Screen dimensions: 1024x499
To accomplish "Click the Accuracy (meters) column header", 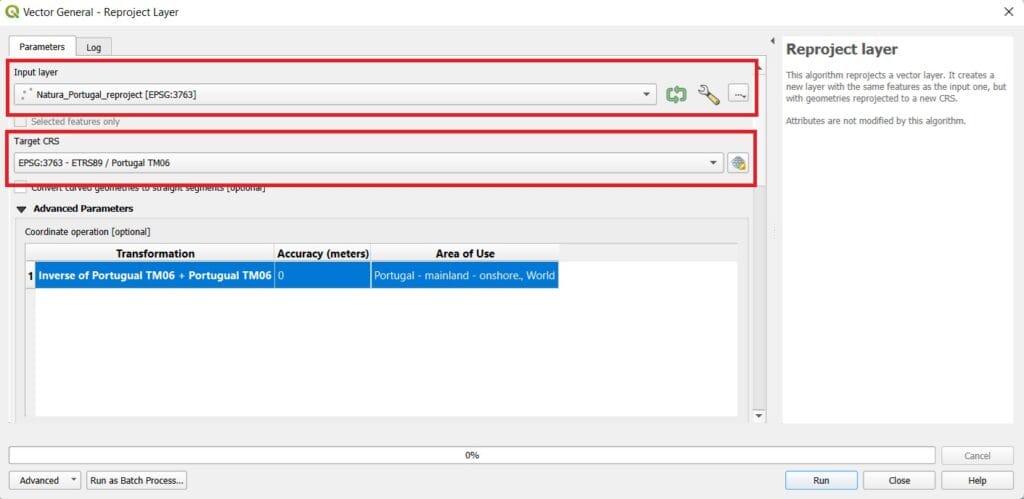I will click(x=323, y=253).
